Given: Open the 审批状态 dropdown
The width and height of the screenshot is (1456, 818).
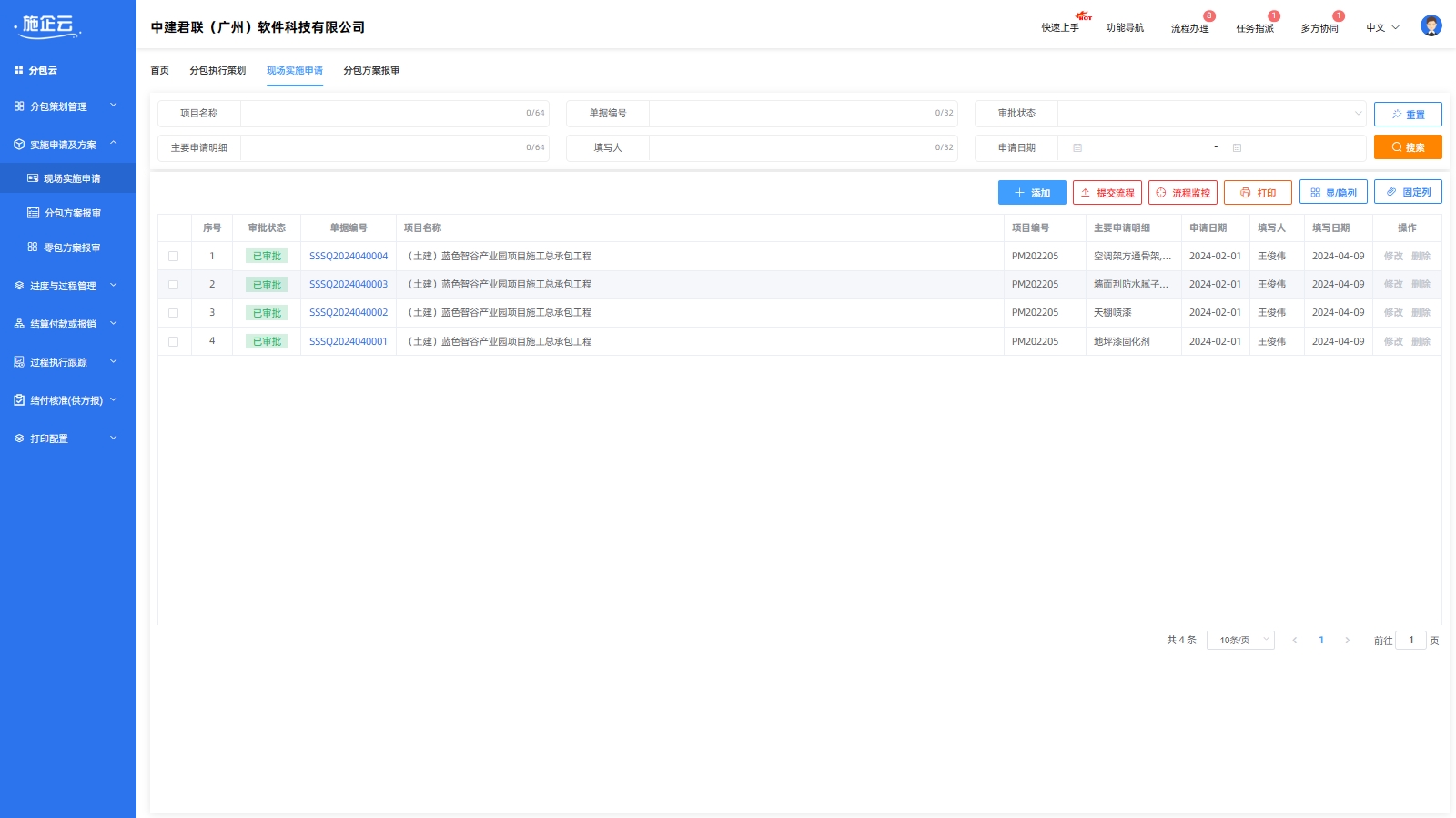Looking at the screenshot, I should click(1211, 114).
